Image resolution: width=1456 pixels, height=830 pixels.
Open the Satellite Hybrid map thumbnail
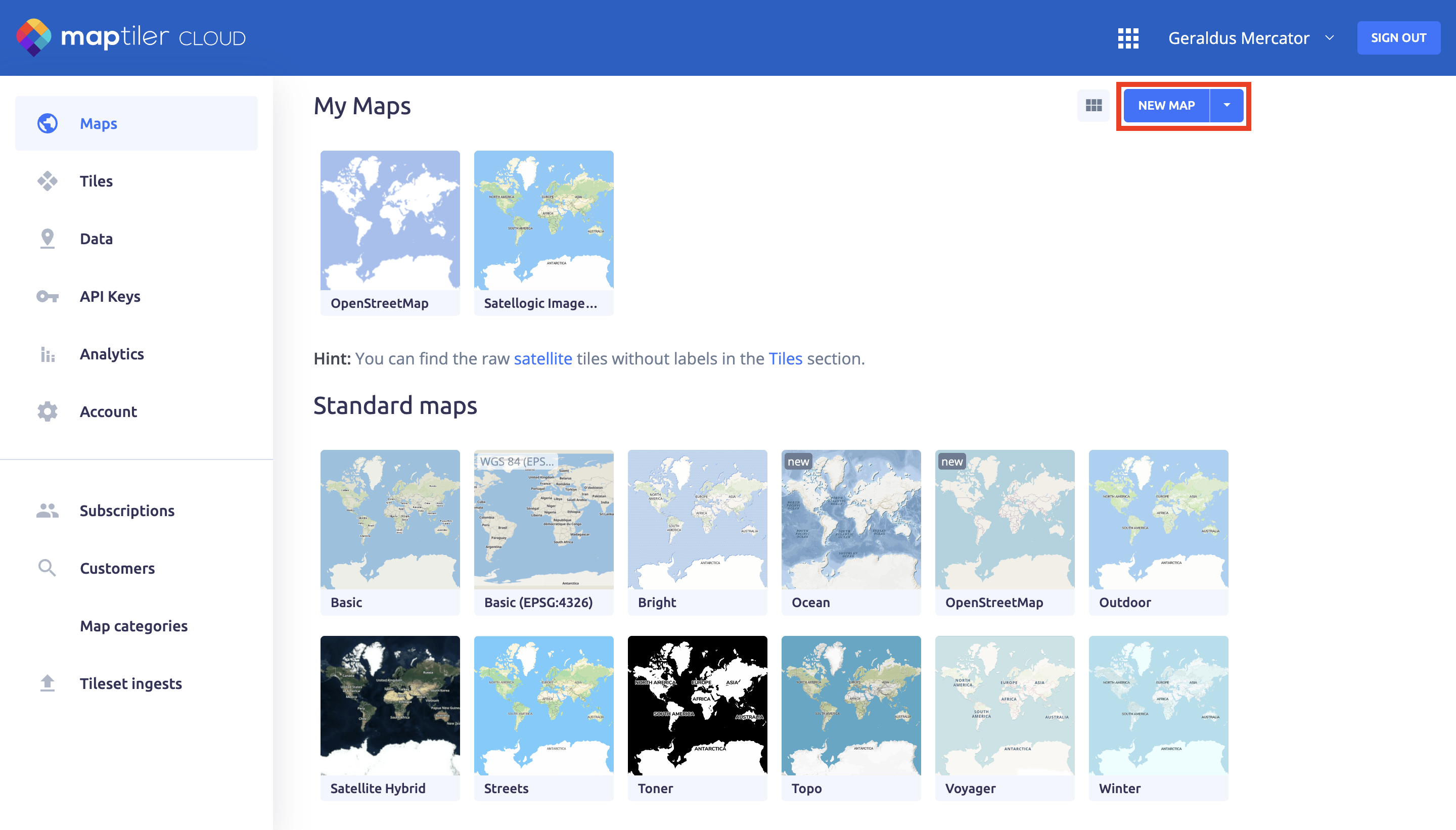tap(390, 705)
